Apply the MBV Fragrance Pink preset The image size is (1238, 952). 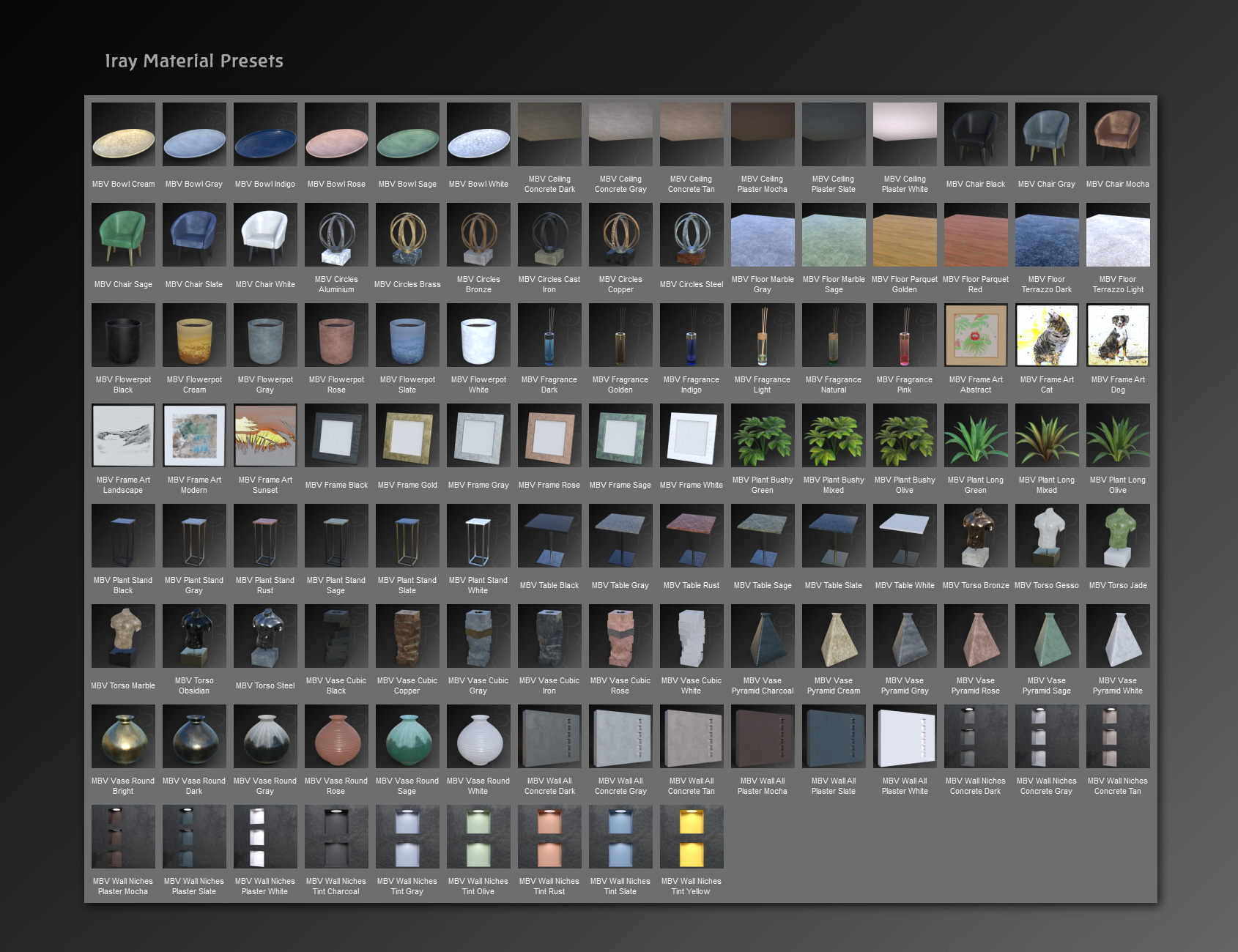[x=905, y=335]
